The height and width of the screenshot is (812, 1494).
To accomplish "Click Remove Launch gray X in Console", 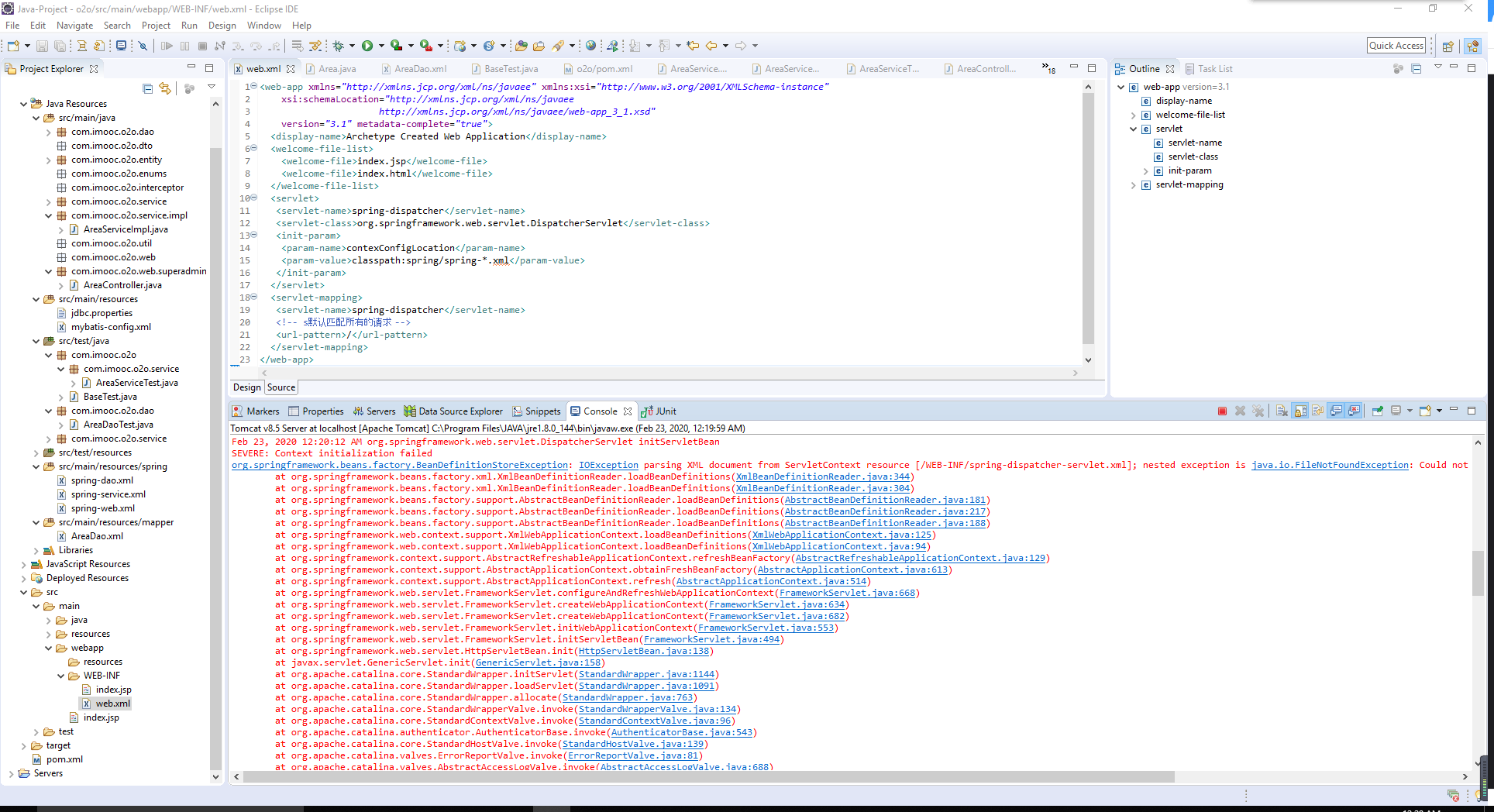I will (x=1240, y=411).
